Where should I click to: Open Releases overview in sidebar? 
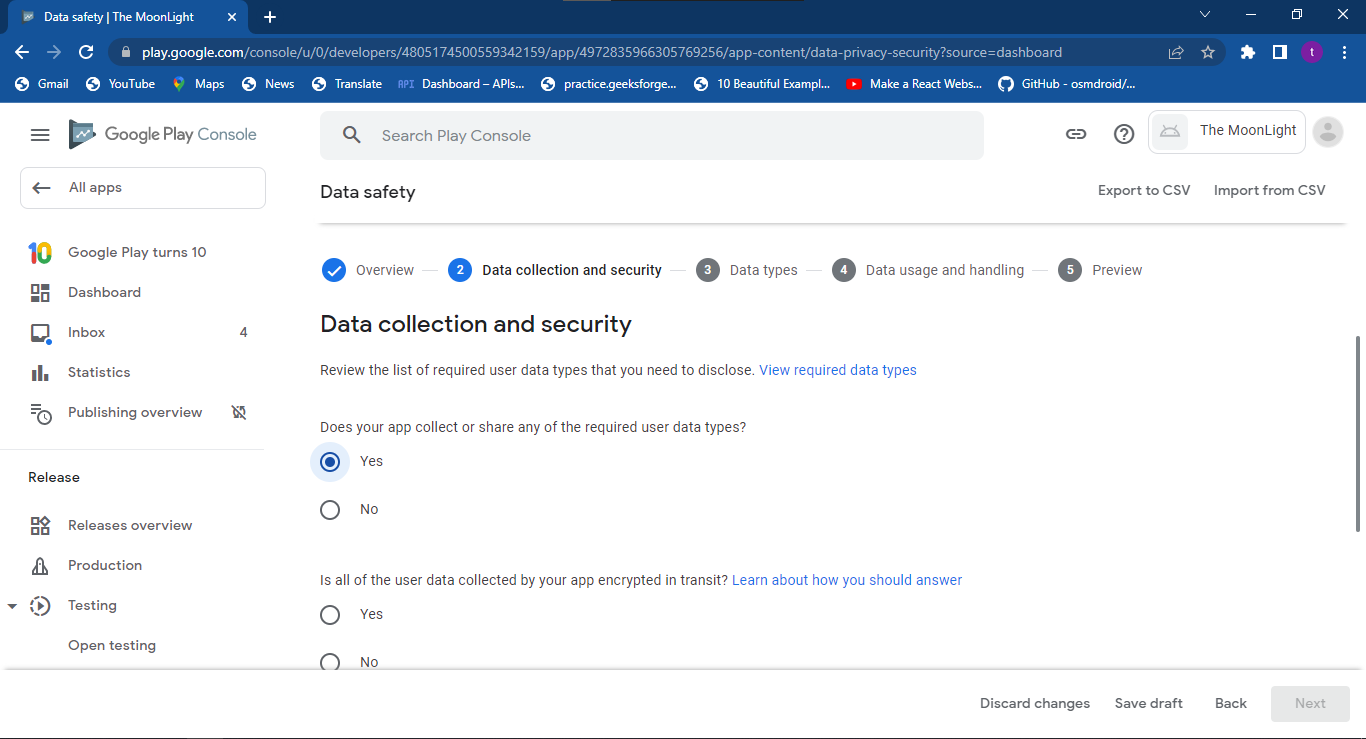(x=130, y=526)
